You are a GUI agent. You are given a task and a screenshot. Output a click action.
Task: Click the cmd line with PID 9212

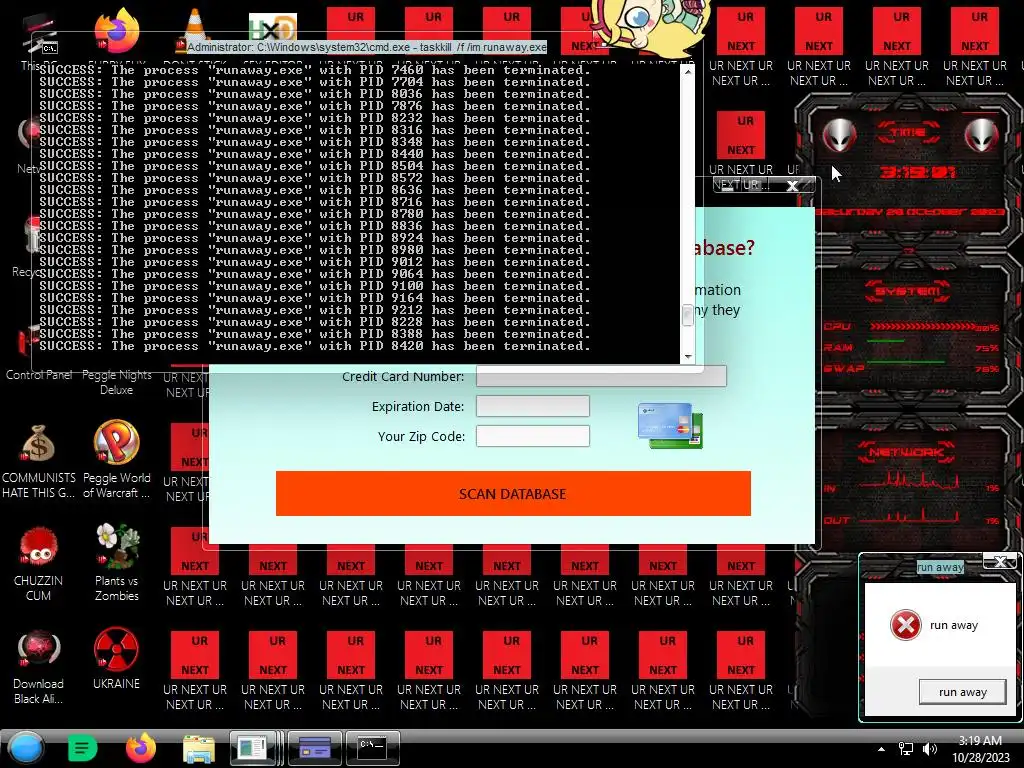tap(314, 310)
